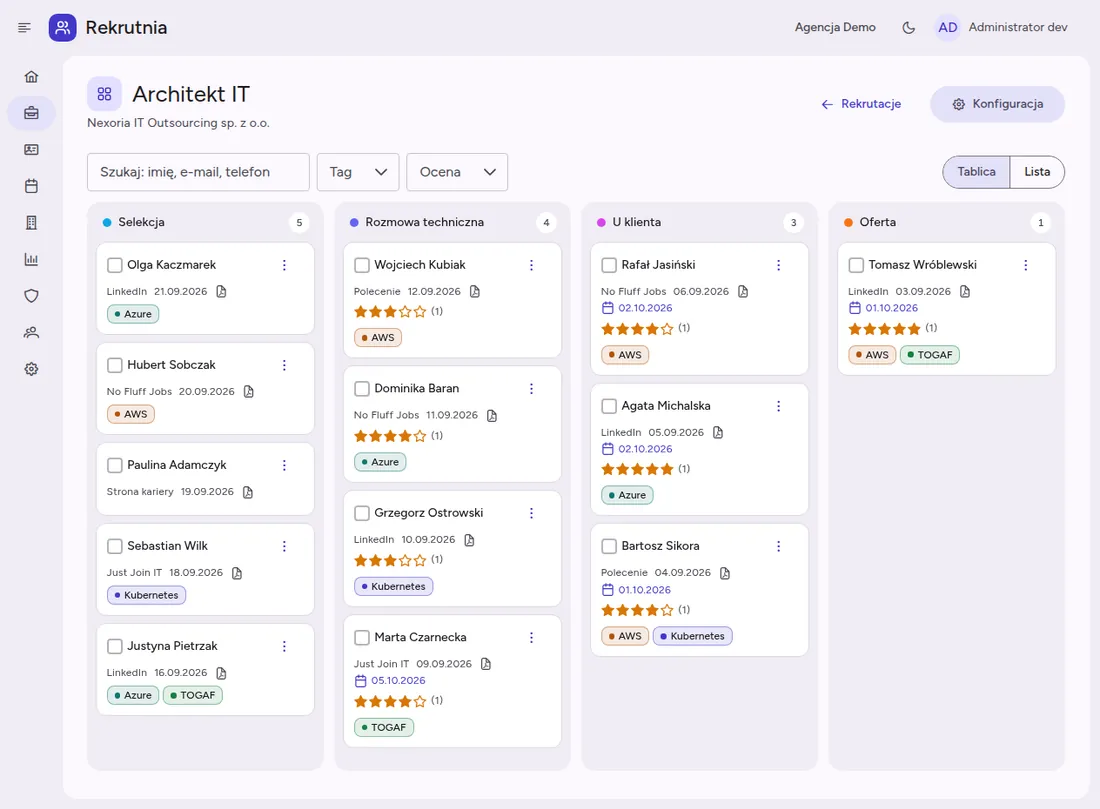Check the Olga Kaczmarek card checkbox
The height and width of the screenshot is (809, 1100).
tap(114, 265)
